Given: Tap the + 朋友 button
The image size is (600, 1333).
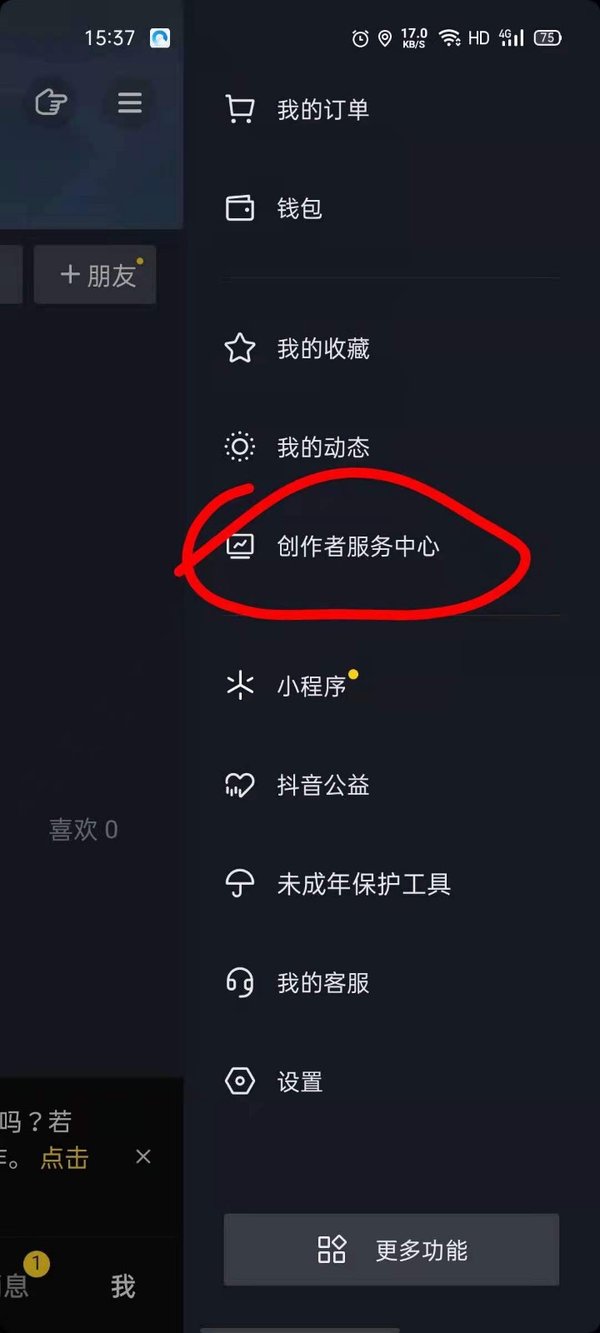Looking at the screenshot, I should (x=96, y=275).
